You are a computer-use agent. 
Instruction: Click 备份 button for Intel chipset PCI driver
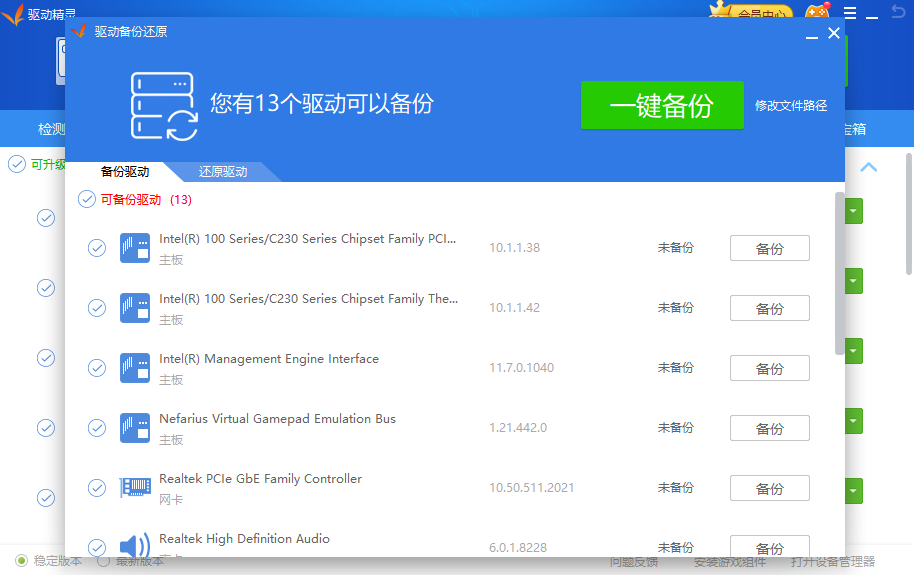click(x=769, y=248)
